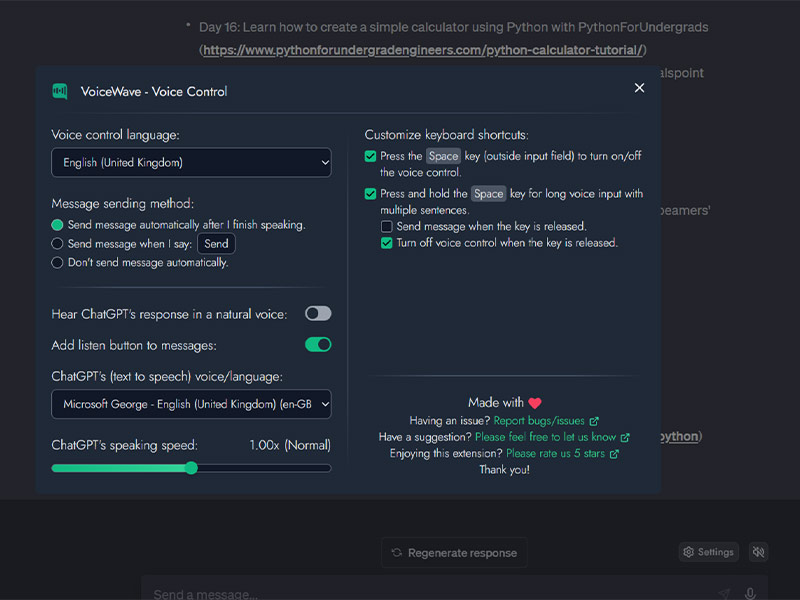
Task: Choose Don't send message automatically
Action: coord(57,263)
